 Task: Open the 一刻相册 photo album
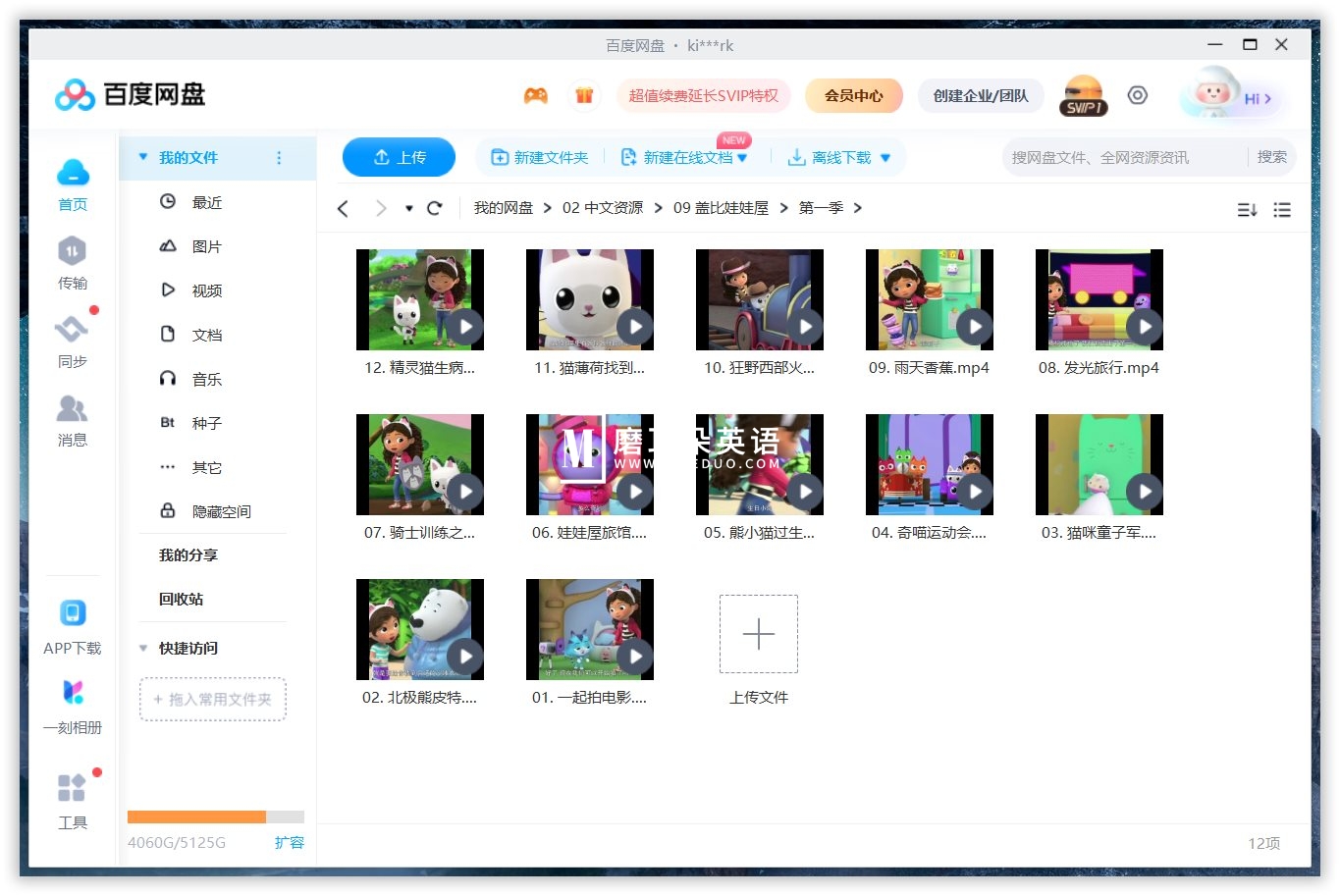[72, 707]
